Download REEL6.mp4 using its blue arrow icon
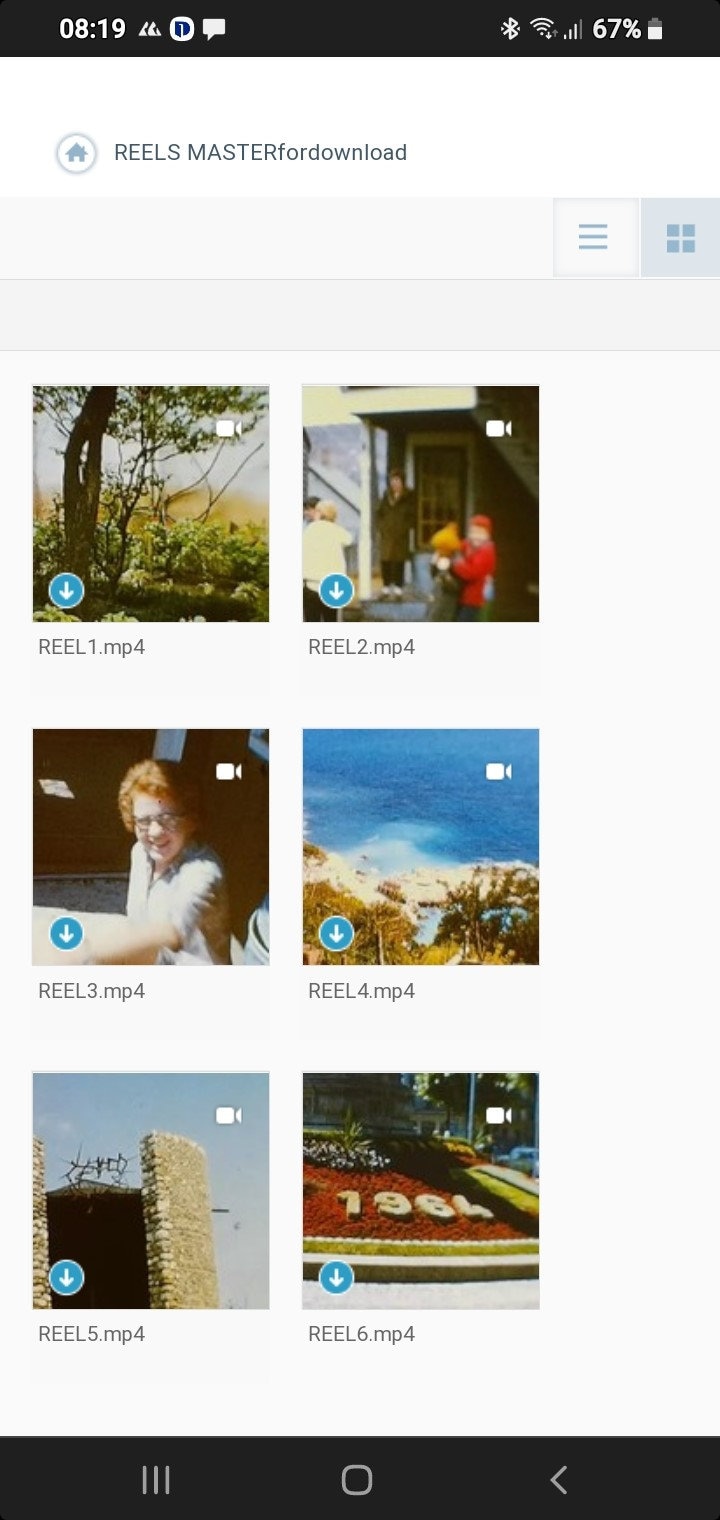The height and width of the screenshot is (1520, 720). click(336, 1277)
